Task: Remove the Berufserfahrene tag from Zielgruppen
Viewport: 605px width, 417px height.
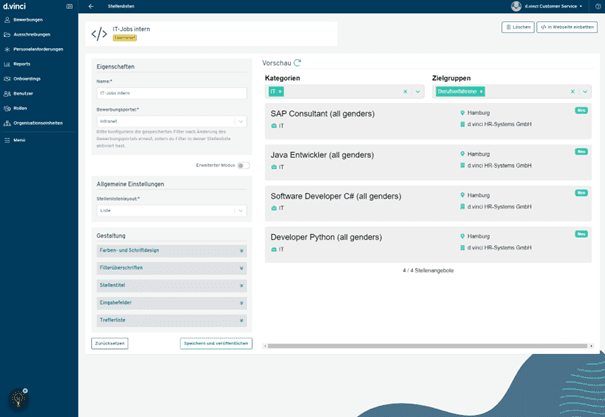Action: [481, 91]
